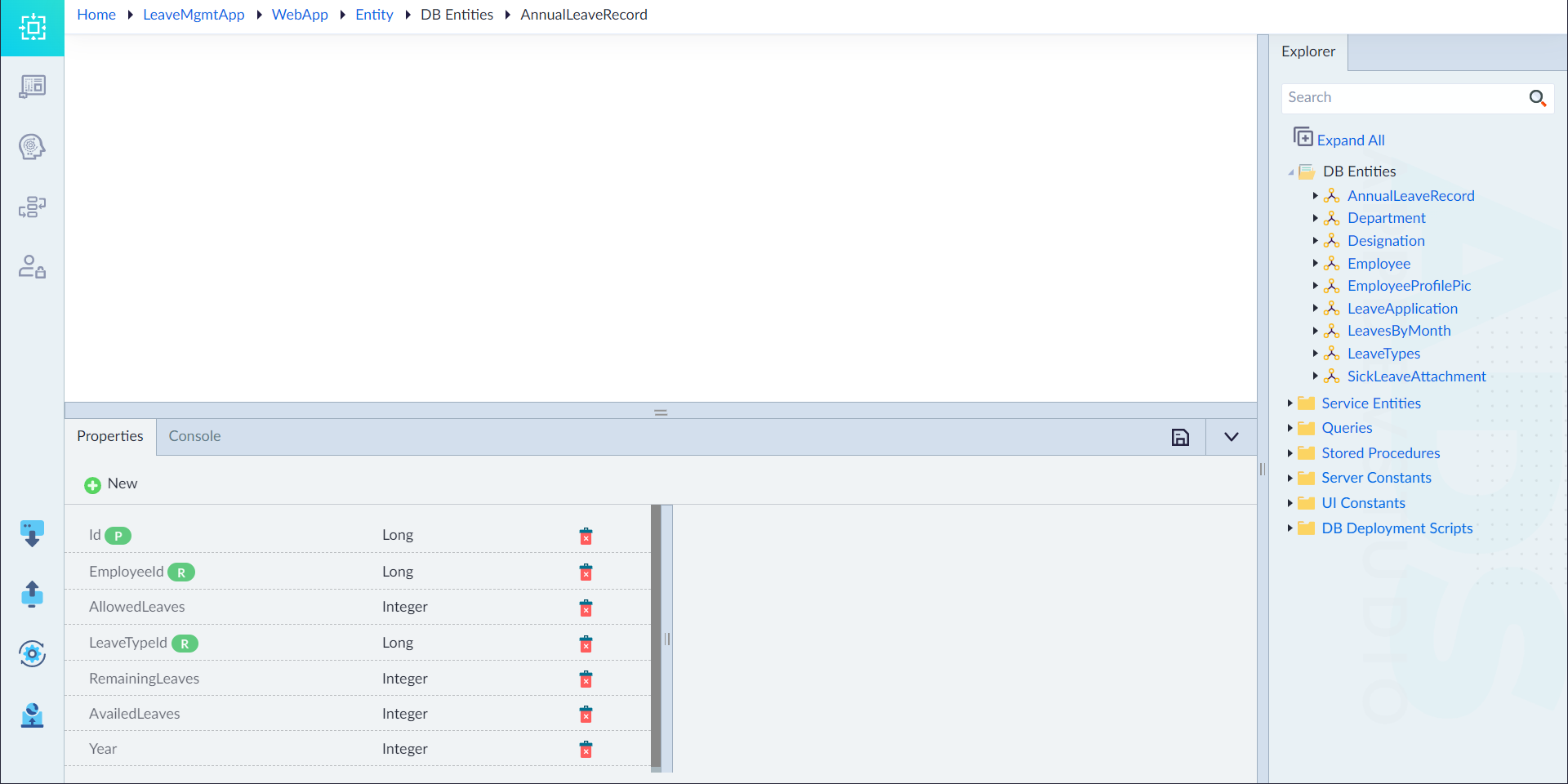Screen dimensions: 1568x784
Task: Open the gear settings sidebar icon
Action: [32, 653]
